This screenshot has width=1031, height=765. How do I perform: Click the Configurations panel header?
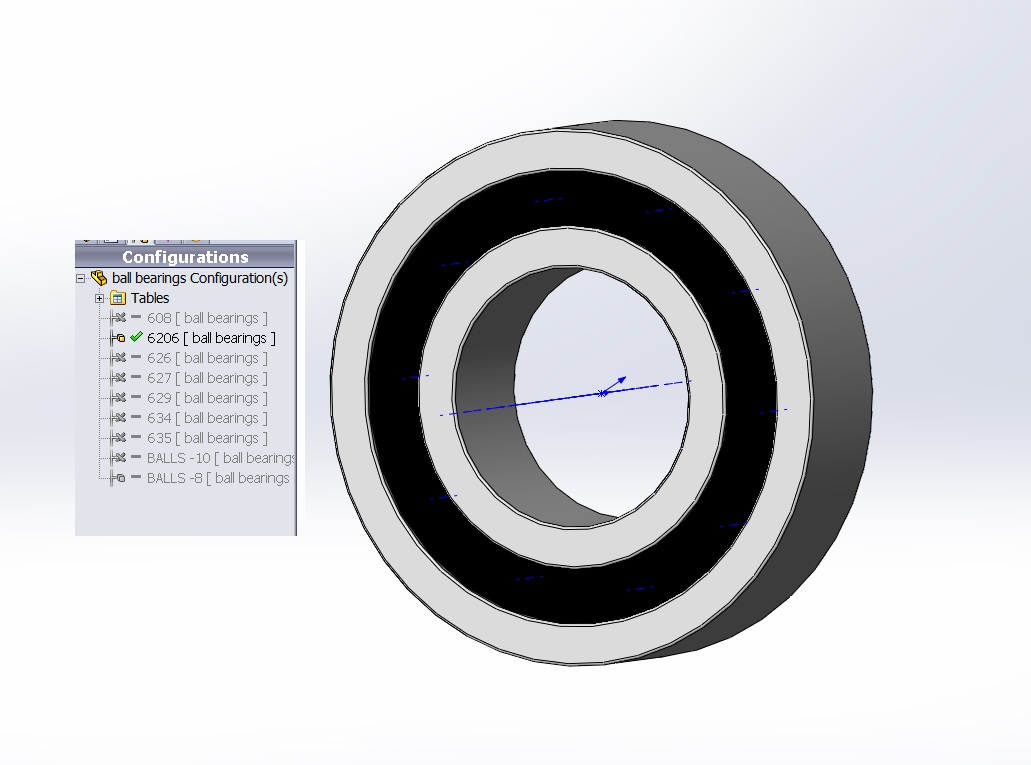click(x=185, y=257)
